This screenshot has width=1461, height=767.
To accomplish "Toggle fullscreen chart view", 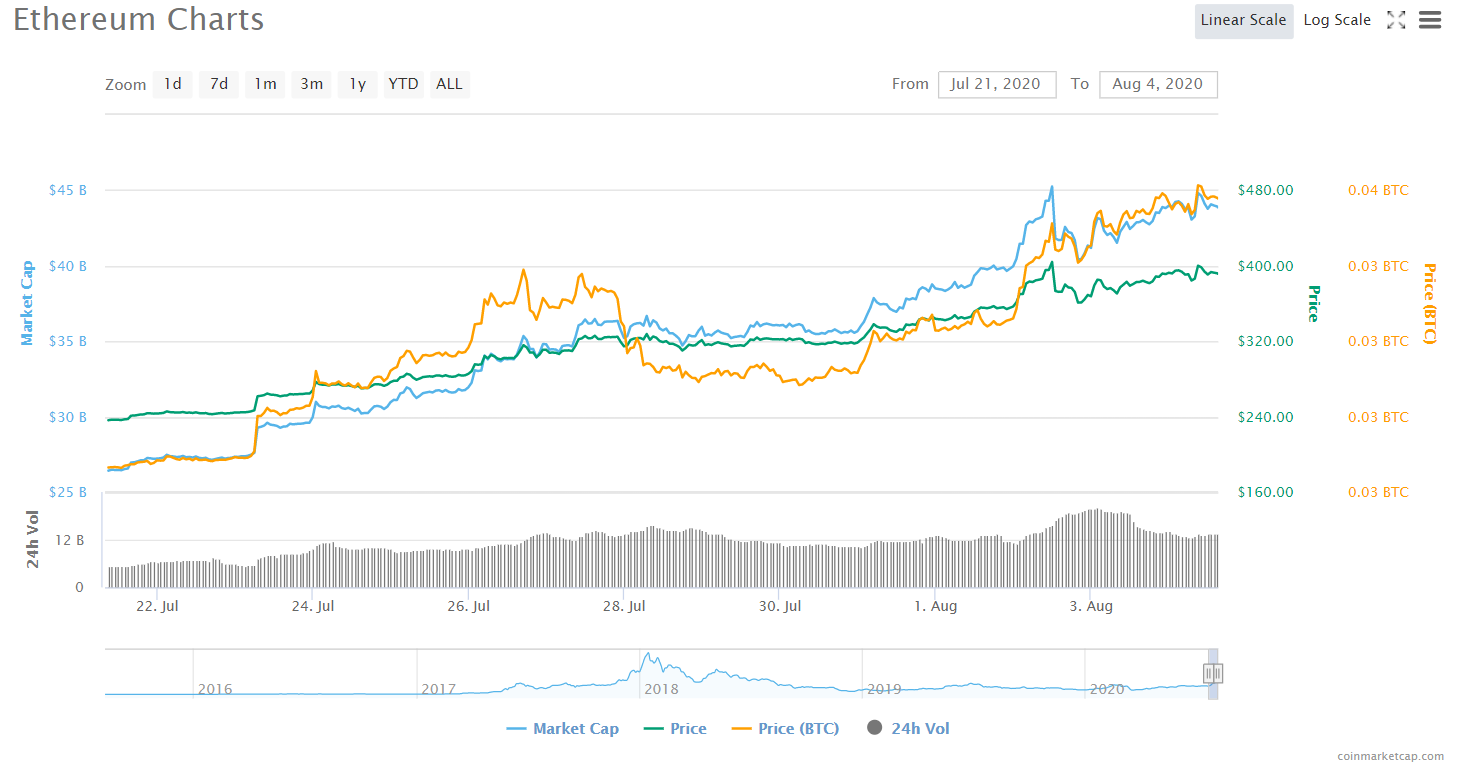I will pyautogui.click(x=1396, y=20).
